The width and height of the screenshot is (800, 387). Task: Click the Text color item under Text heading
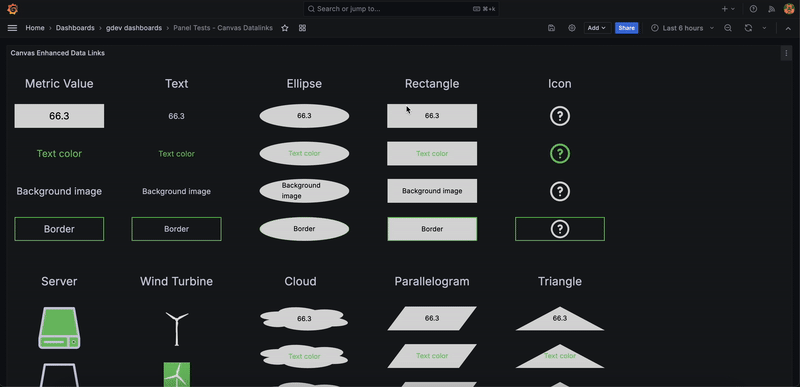177,153
